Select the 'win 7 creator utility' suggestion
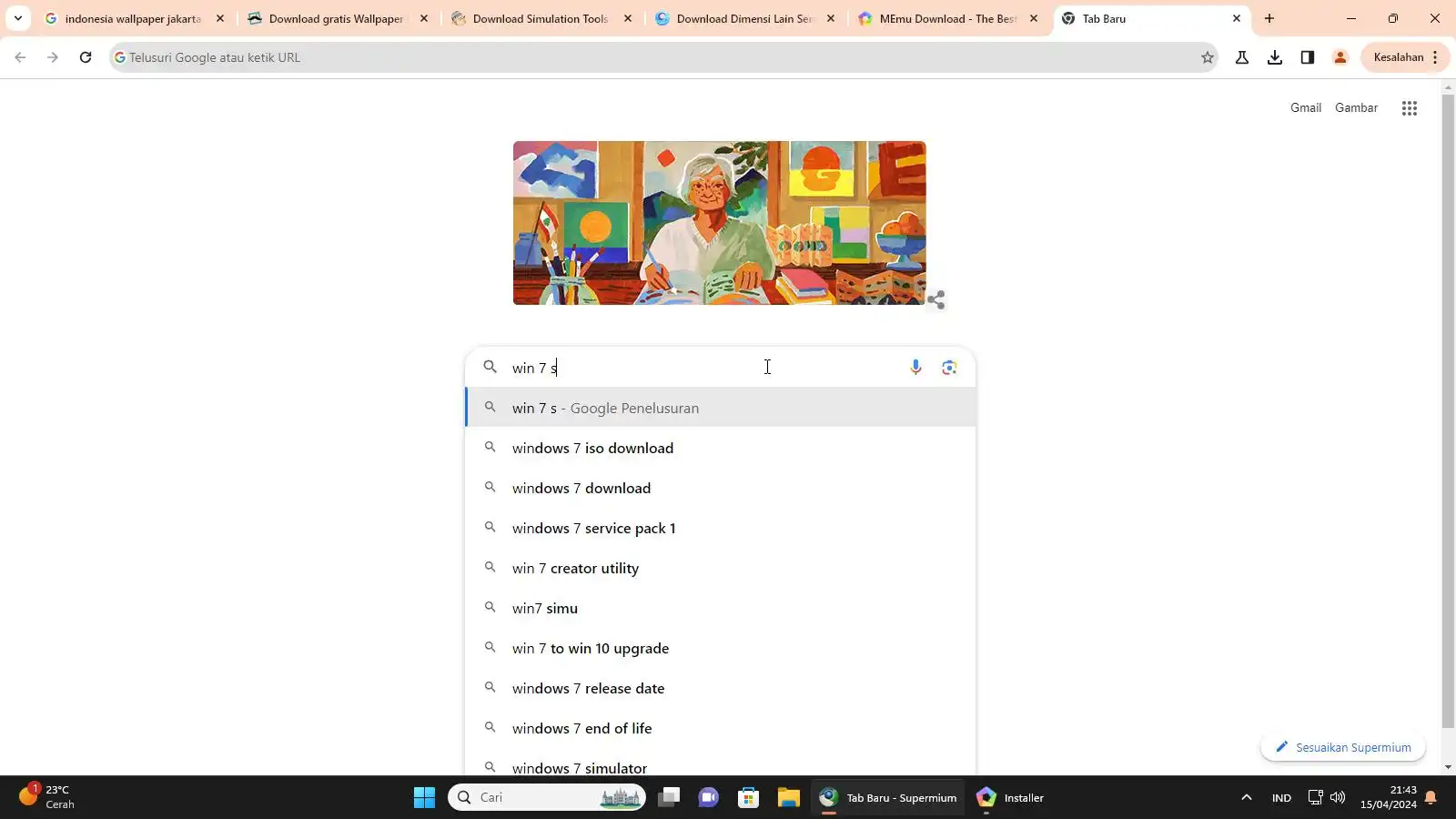 [721, 568]
